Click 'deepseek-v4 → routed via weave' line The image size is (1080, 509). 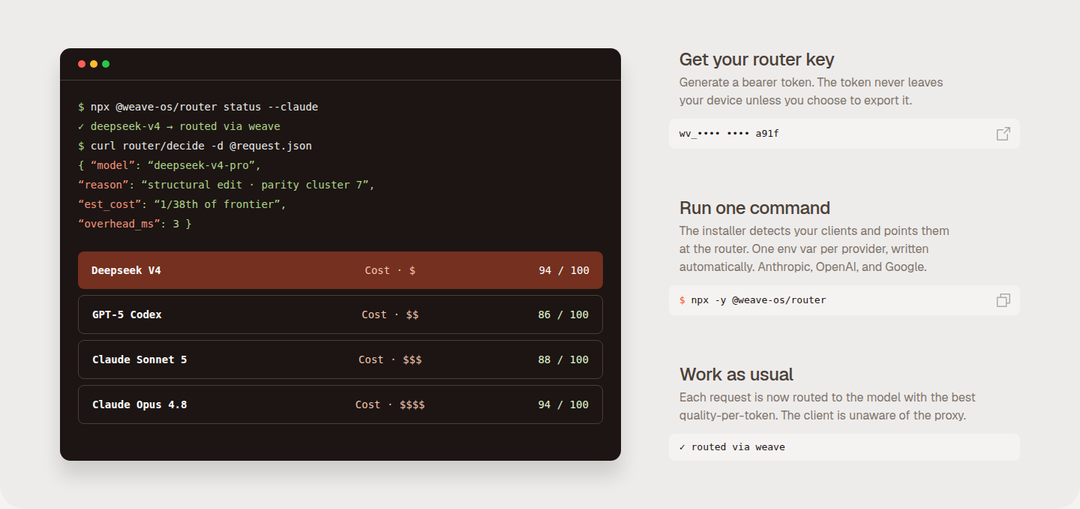coord(179,127)
